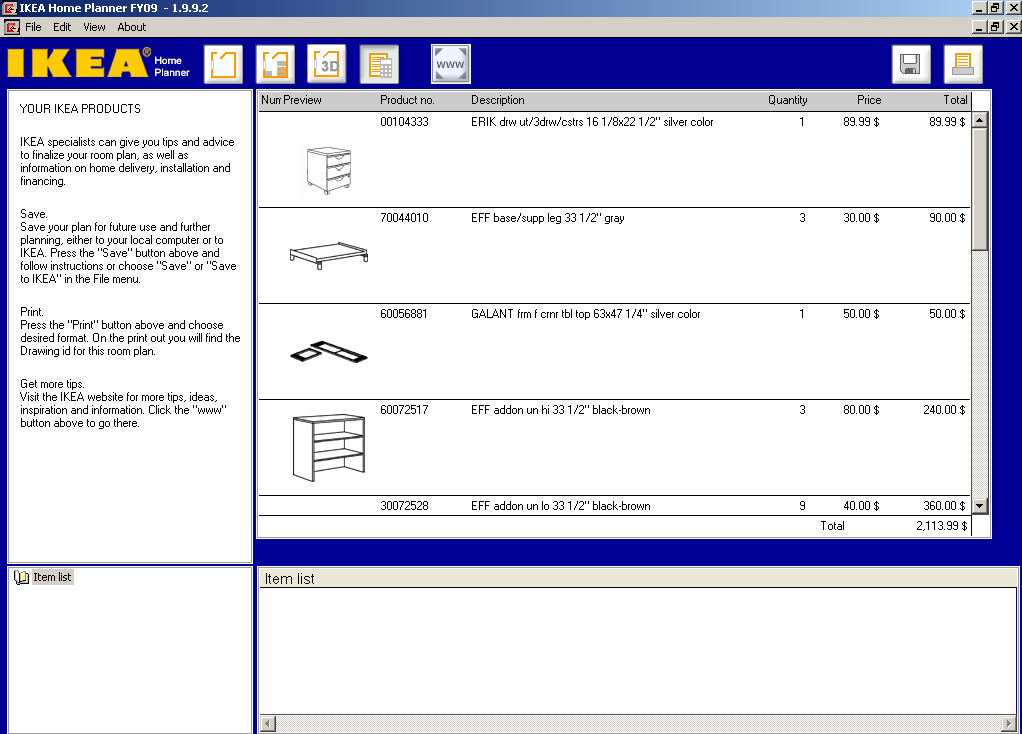
Task: Click the EFF base/supp leg gray description
Action: coord(548,218)
